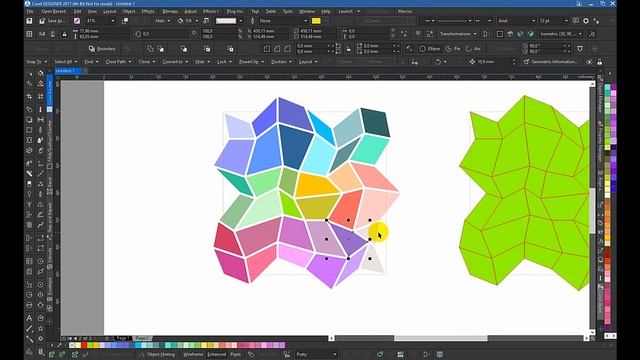Click the lock icon beside Geometric Information
Image resolution: width=640 pixels, height=360 pixels.
[599, 62]
